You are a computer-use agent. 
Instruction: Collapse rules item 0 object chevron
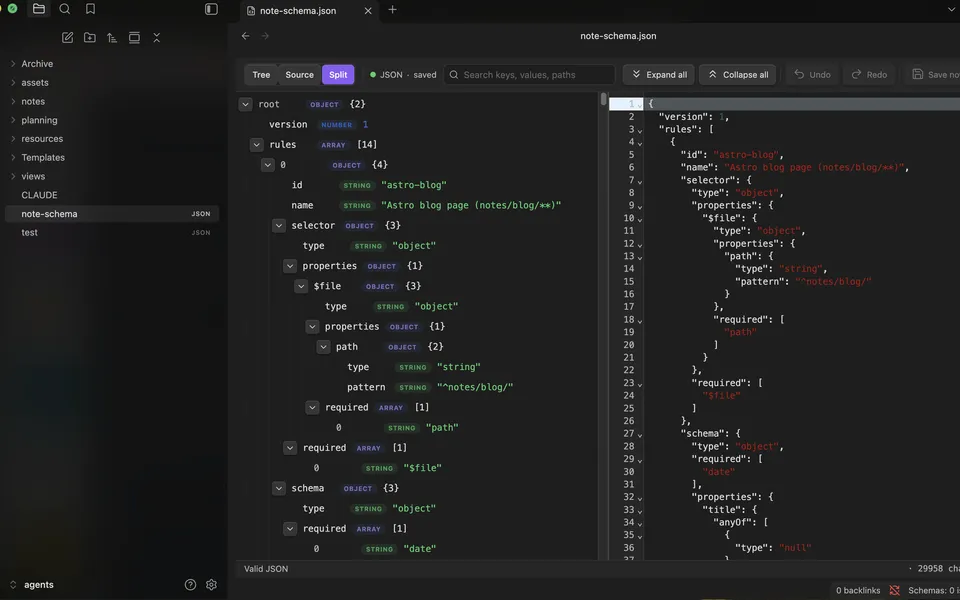[268, 165]
